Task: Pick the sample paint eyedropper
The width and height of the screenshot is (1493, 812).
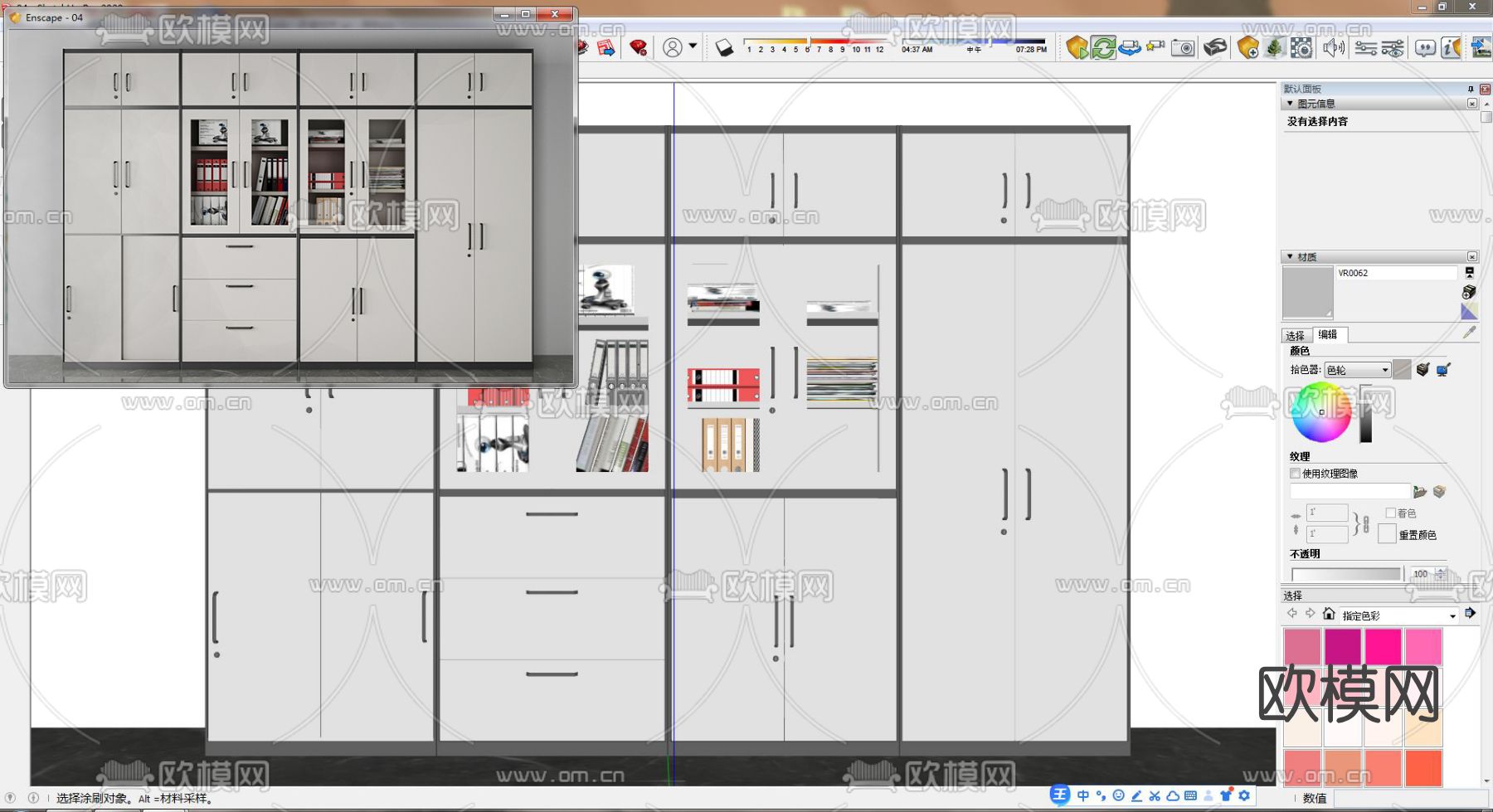Action: point(1470,333)
